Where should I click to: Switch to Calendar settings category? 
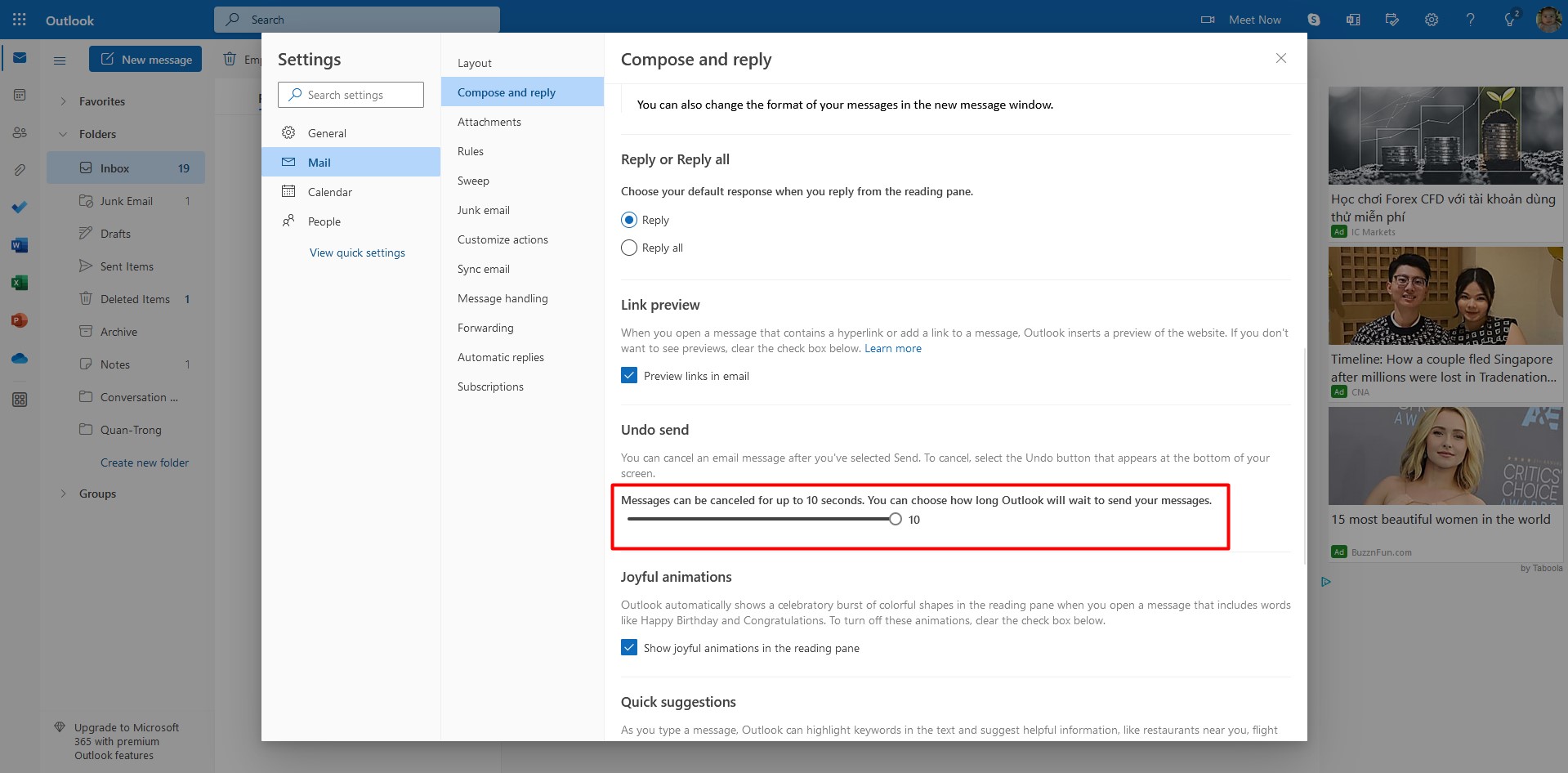click(x=329, y=192)
